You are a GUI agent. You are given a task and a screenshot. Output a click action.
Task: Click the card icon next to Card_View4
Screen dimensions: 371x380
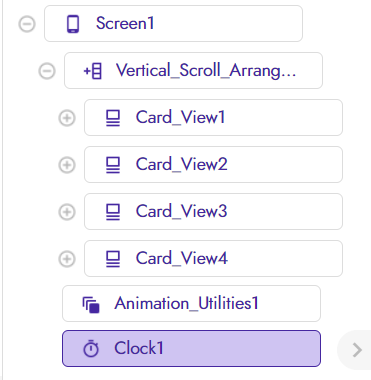coord(113,259)
